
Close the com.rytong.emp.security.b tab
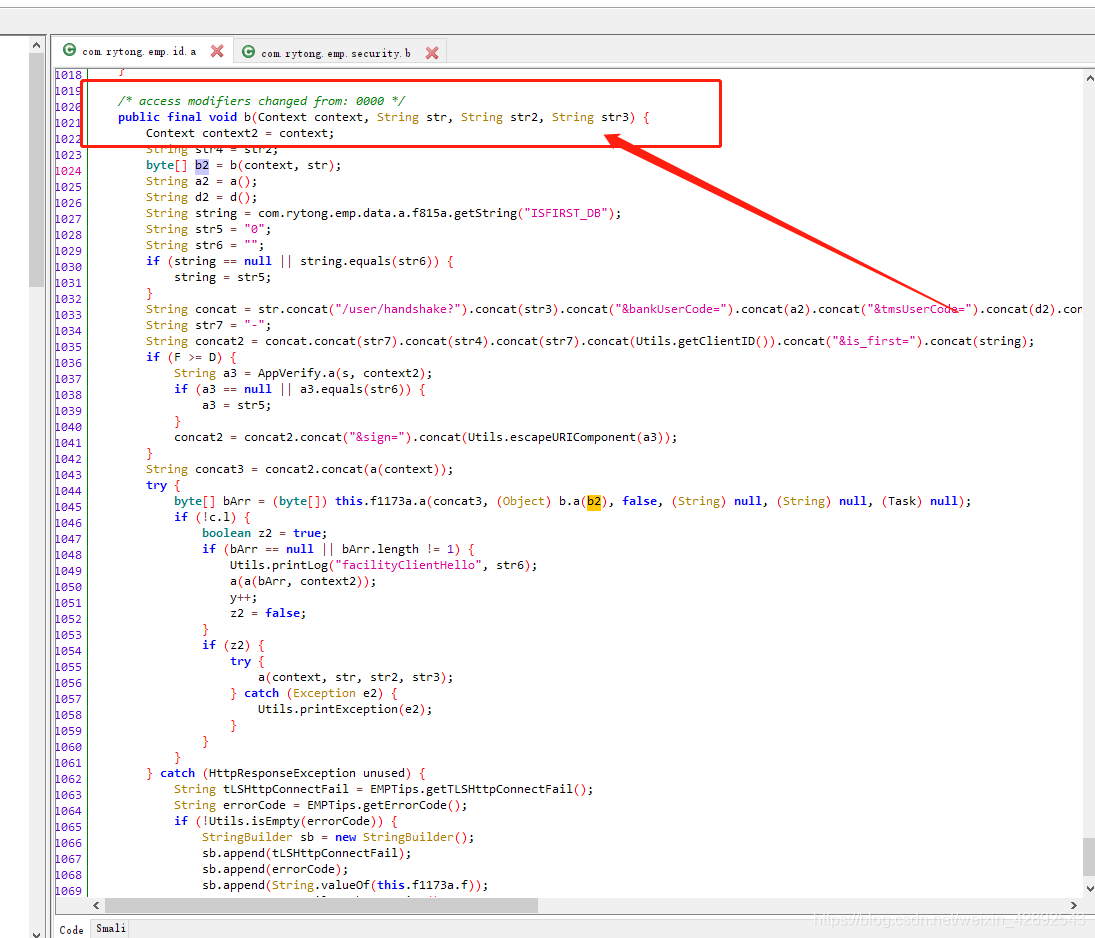coord(431,53)
